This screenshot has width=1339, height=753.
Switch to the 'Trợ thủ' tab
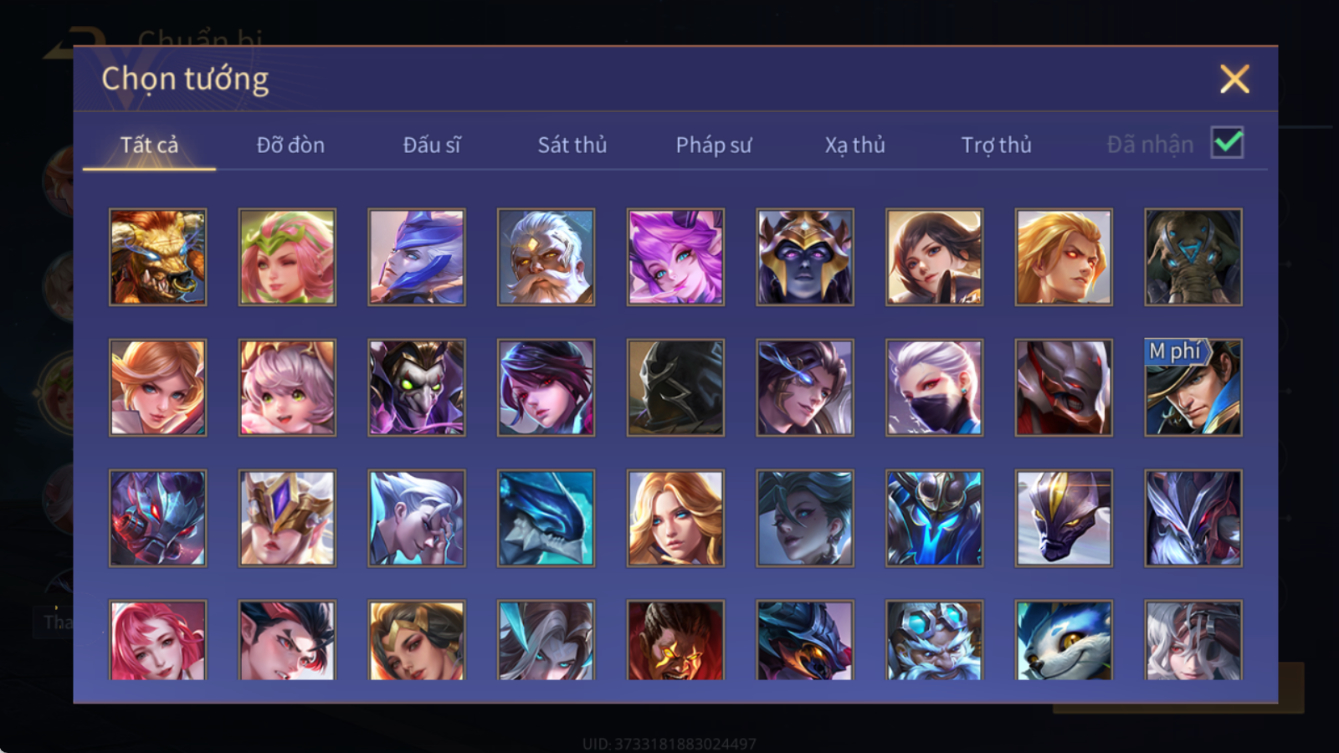tap(996, 145)
